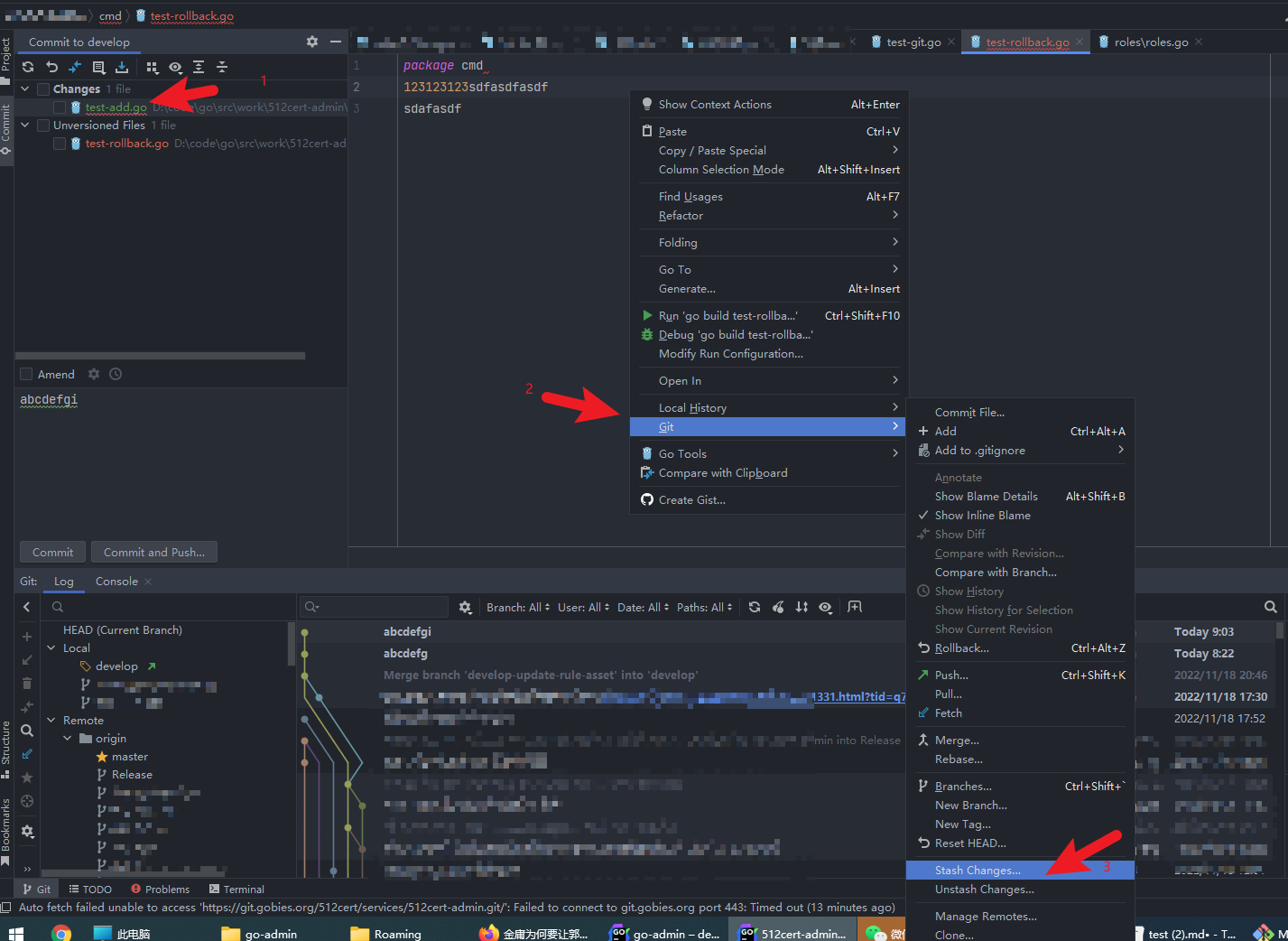Click the Shelve Silently download icon
This screenshot has width=1288, height=941.
[x=122, y=67]
